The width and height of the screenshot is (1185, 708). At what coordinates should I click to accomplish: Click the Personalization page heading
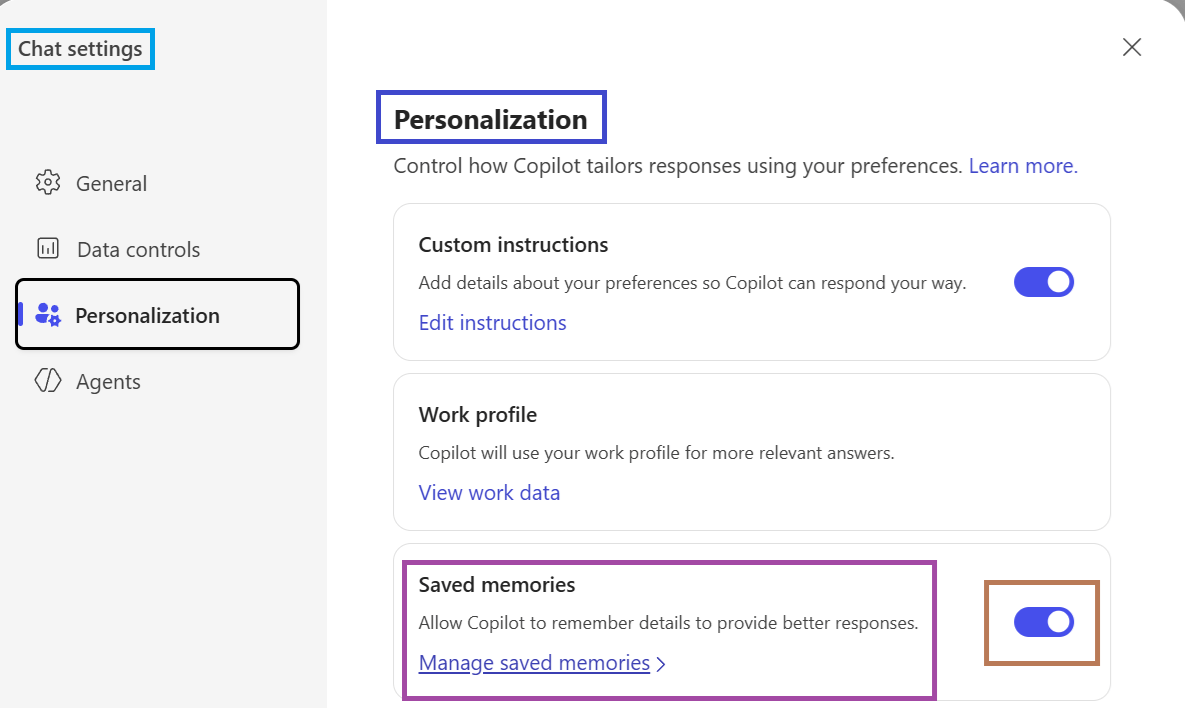[490, 119]
